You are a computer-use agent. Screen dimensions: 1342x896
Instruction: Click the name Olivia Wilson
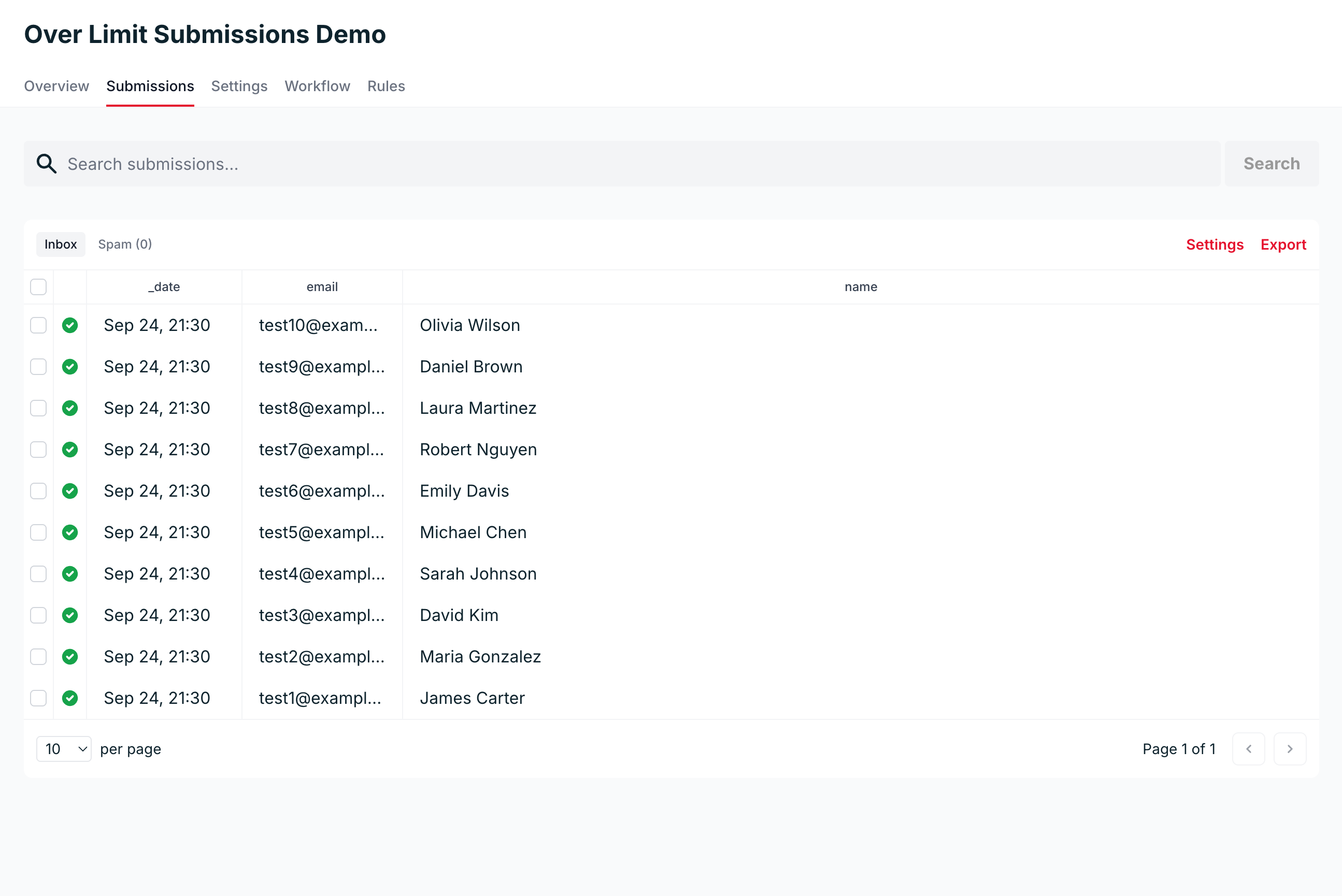pyautogui.click(x=470, y=325)
